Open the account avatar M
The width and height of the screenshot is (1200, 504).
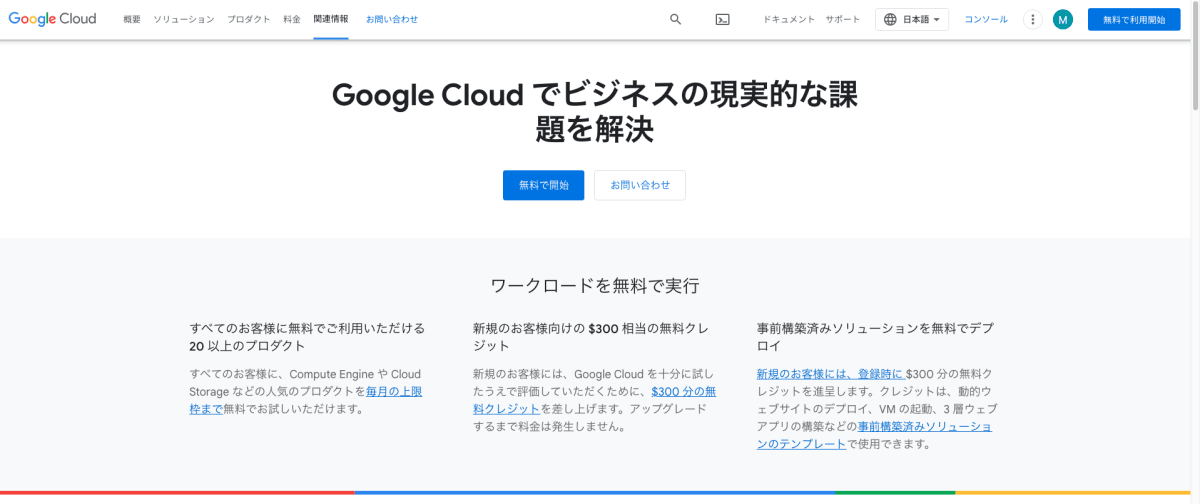(1062, 19)
